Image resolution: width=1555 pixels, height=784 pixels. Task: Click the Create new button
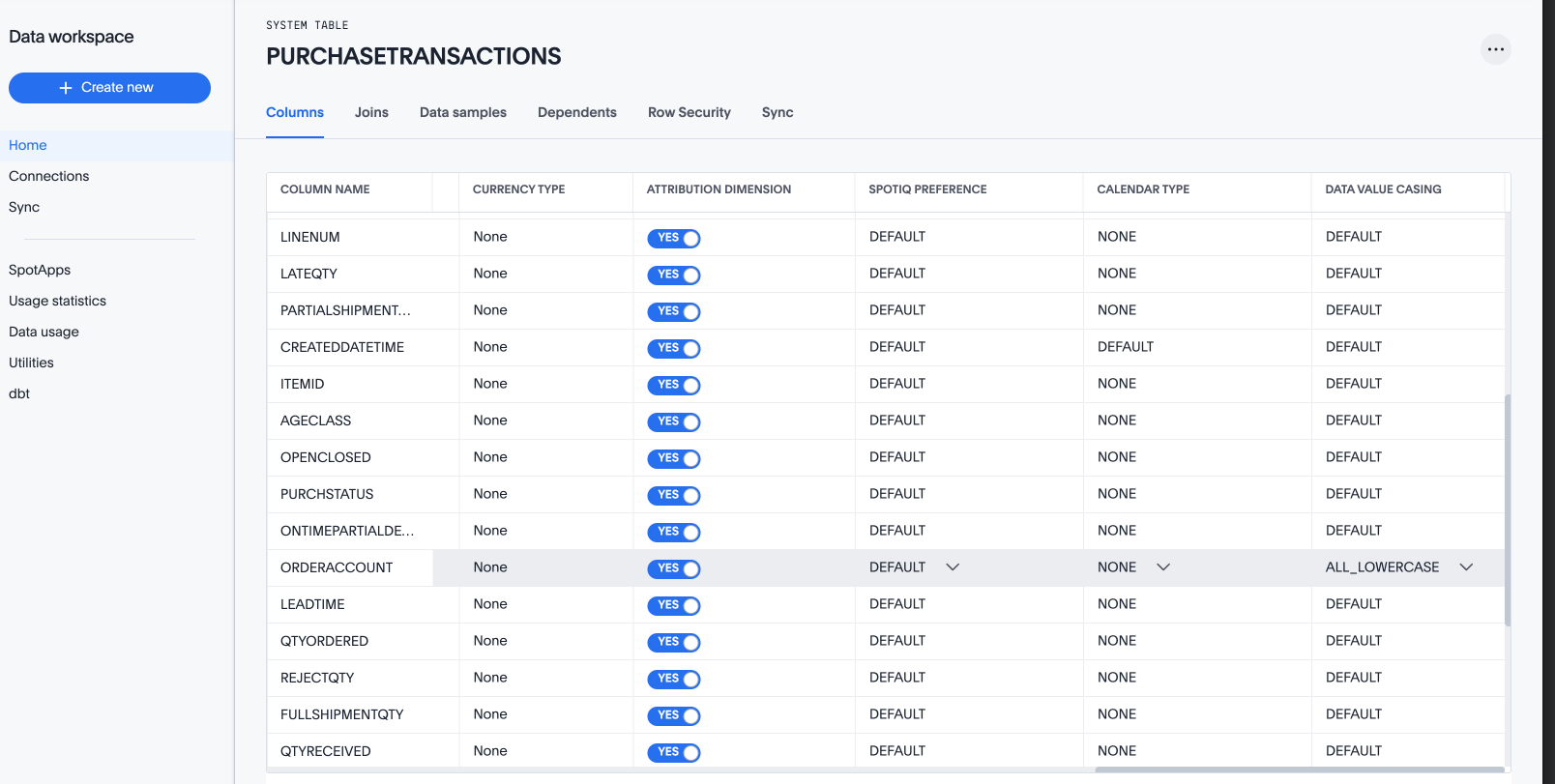tap(109, 88)
